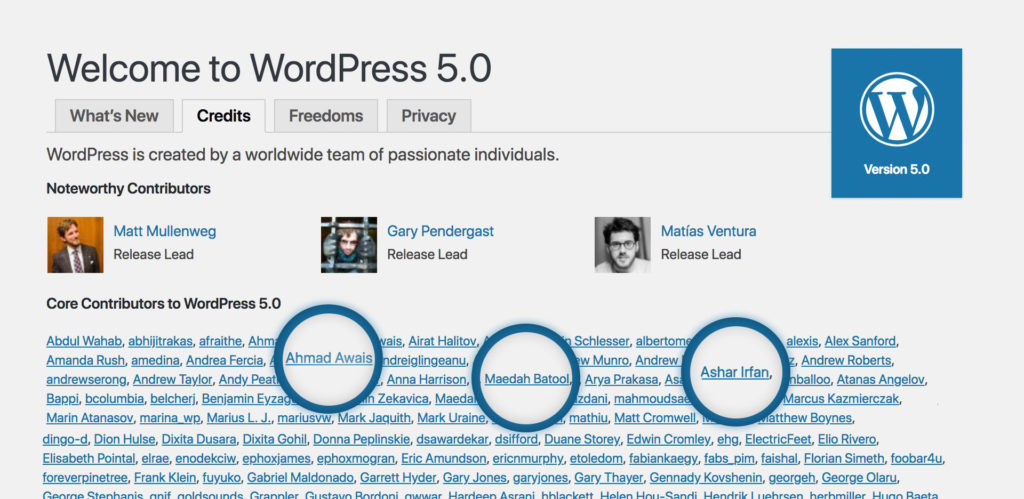Open Mark Jaquith contributor link
Screen dimensions: 1024x499
tap(374, 418)
